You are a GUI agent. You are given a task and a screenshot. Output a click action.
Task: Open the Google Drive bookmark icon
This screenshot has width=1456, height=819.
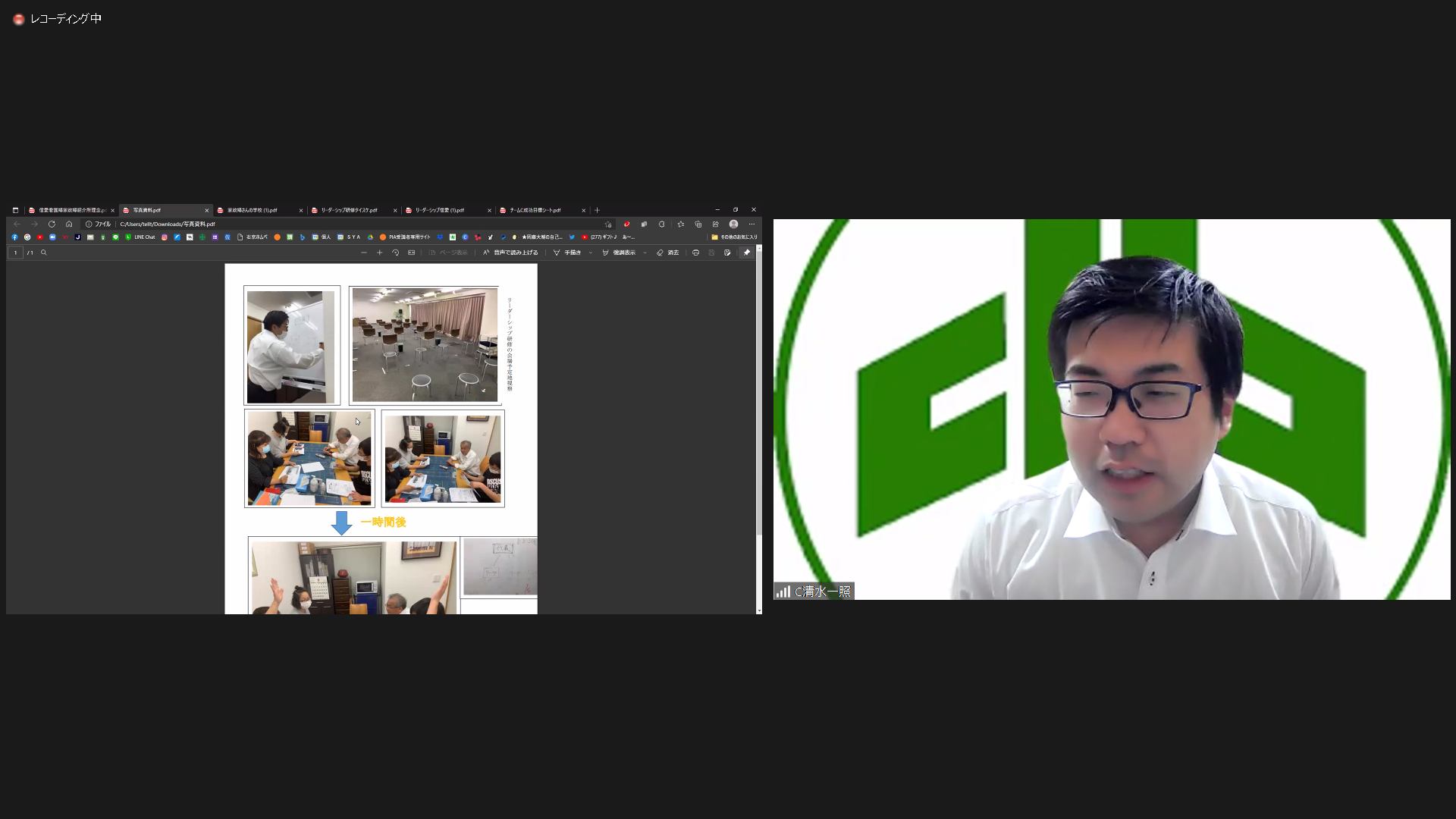(370, 237)
